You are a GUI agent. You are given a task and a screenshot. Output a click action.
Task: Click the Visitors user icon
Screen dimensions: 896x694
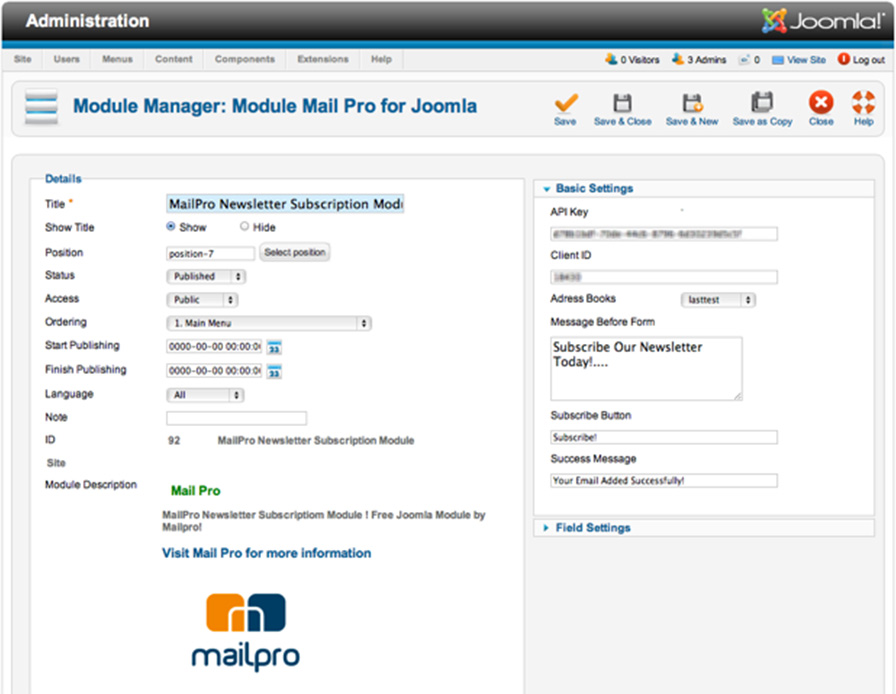point(611,59)
